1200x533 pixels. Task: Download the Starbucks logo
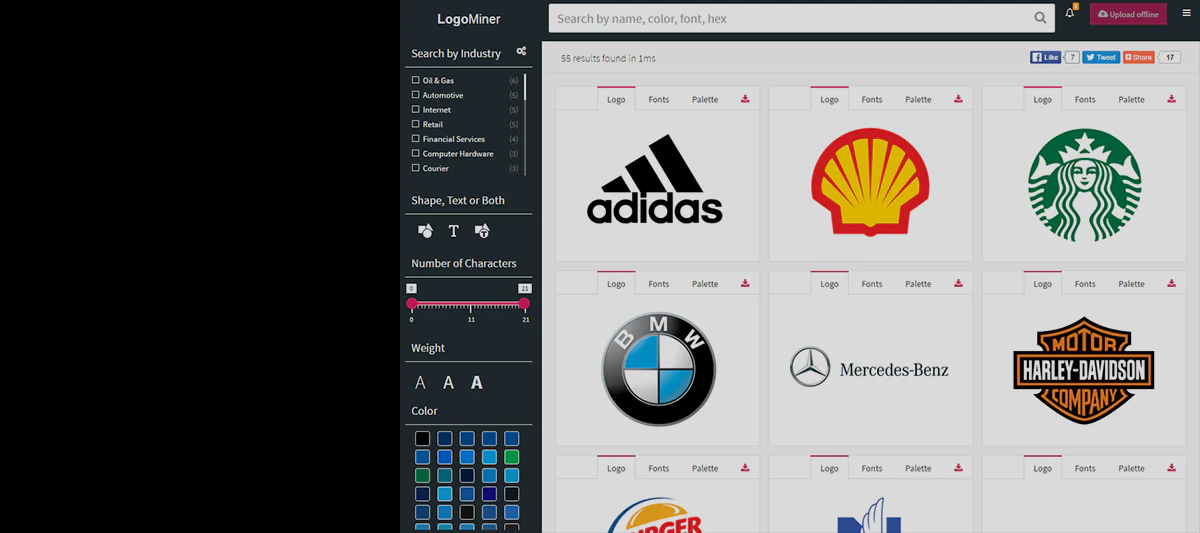tap(1171, 99)
